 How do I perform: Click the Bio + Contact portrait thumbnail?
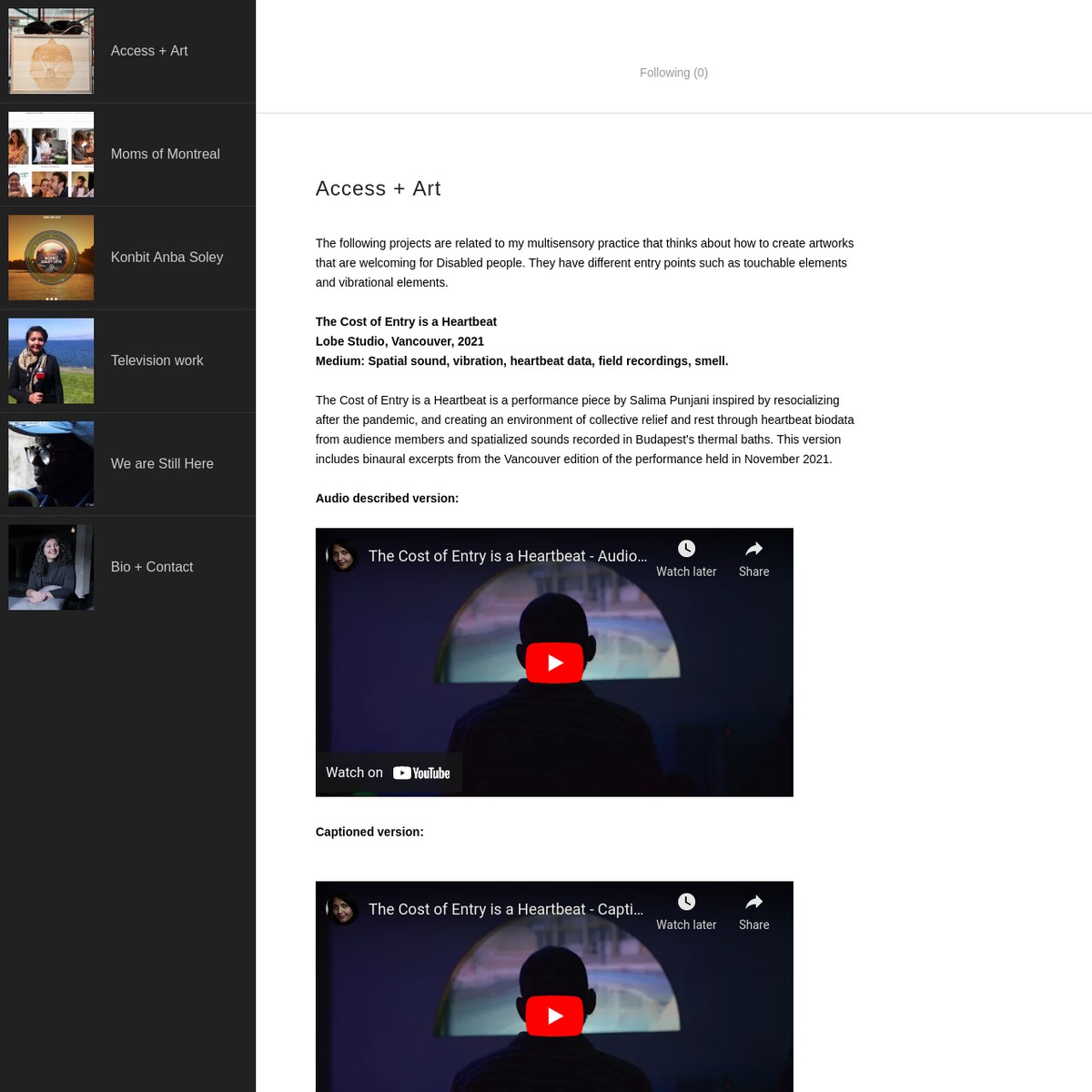[x=51, y=567]
